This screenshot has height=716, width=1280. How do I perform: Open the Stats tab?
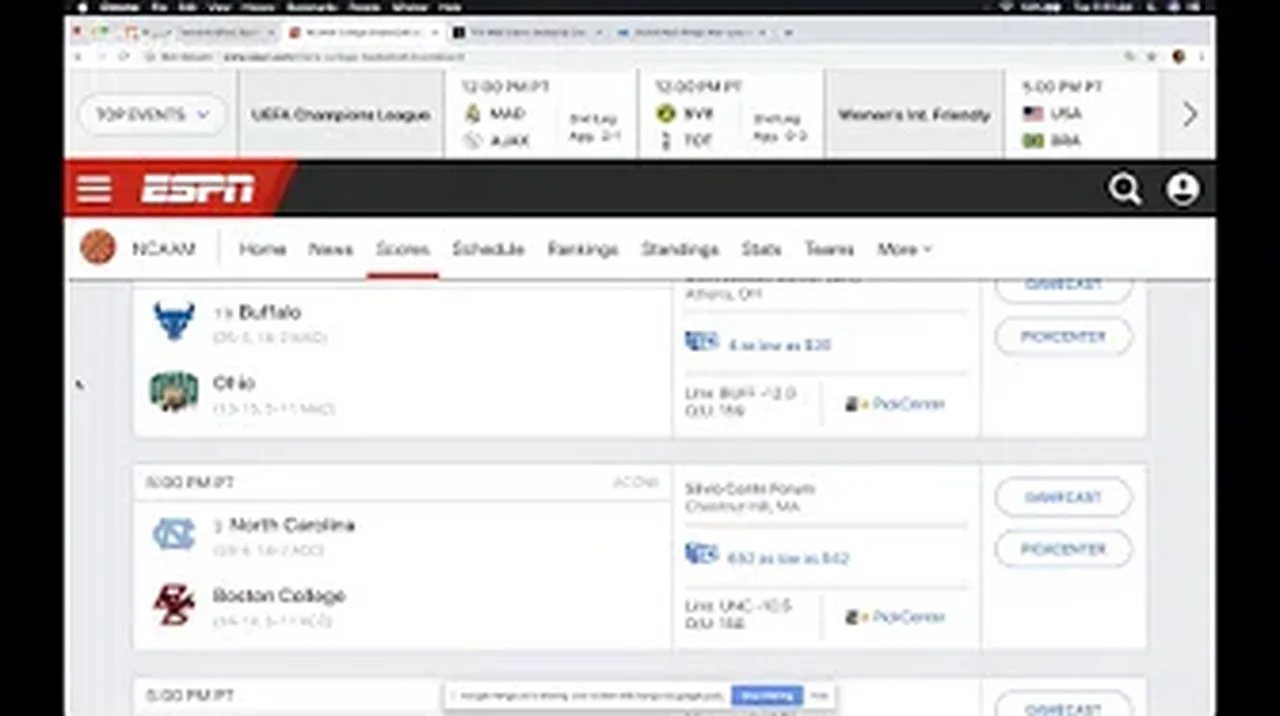click(x=761, y=249)
